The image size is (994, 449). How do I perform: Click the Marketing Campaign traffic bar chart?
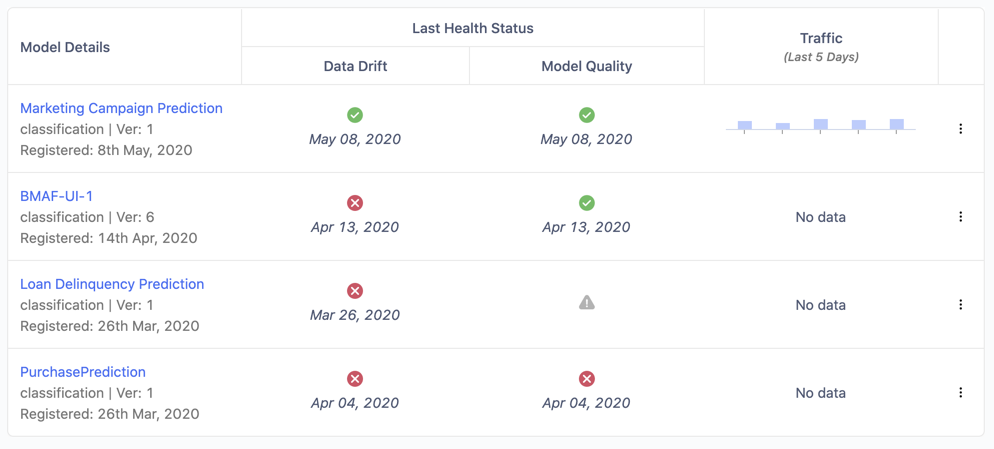pos(820,125)
